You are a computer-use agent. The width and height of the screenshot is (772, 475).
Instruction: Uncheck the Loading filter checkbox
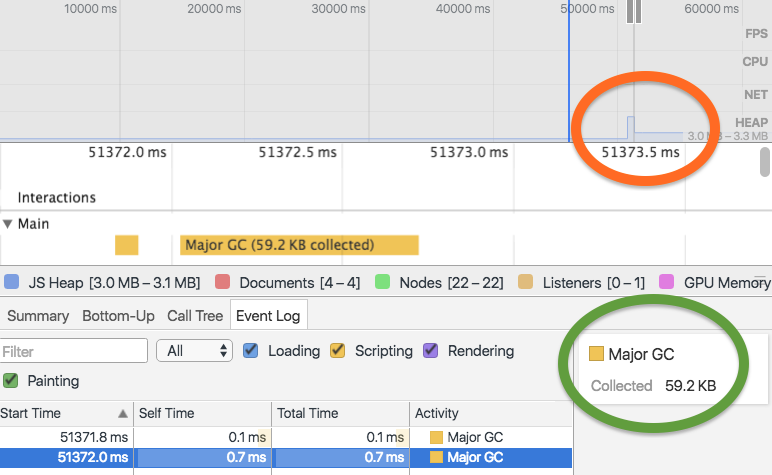[x=251, y=351]
